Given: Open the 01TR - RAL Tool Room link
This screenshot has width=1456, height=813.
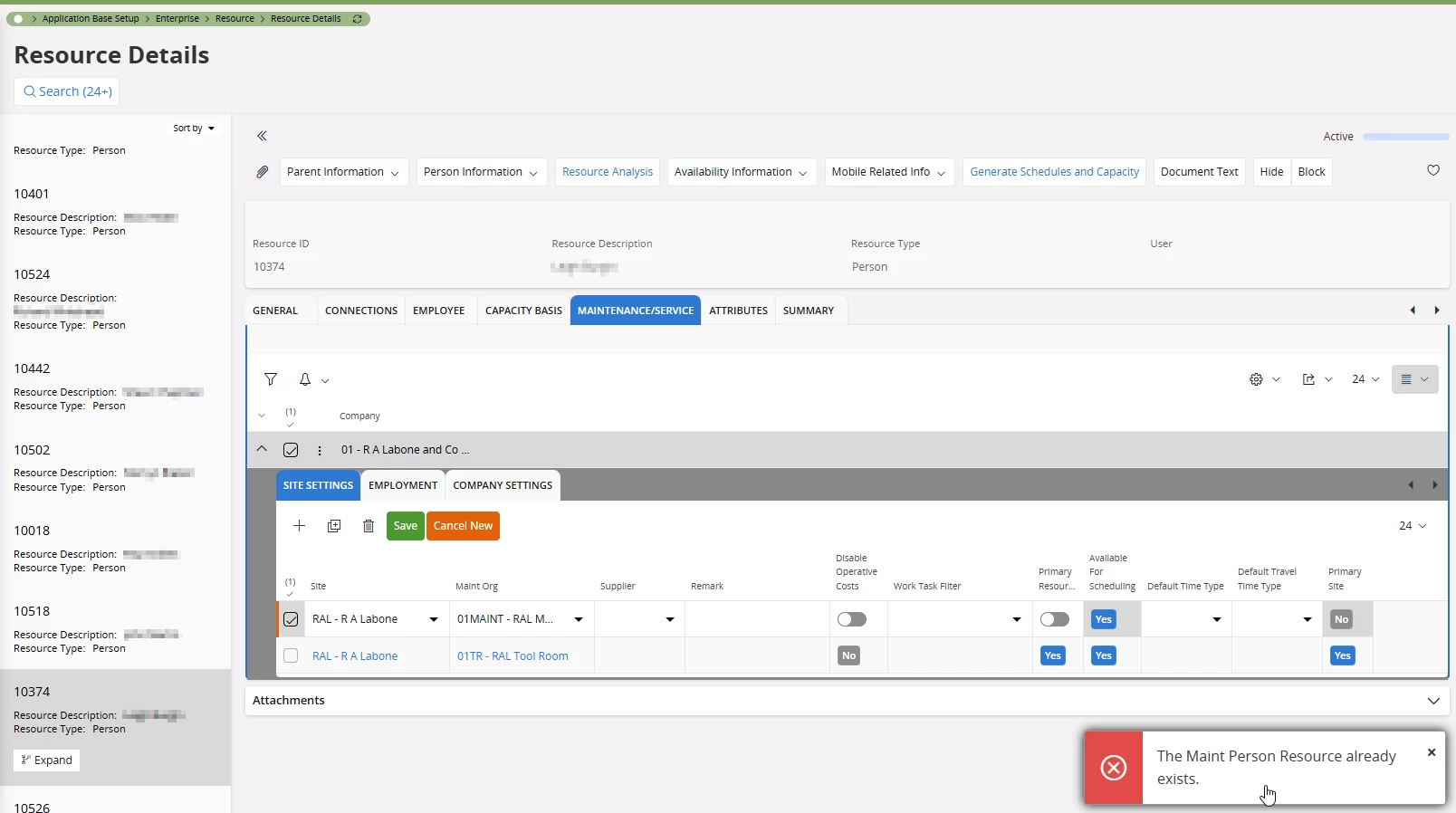Looking at the screenshot, I should coord(512,656).
